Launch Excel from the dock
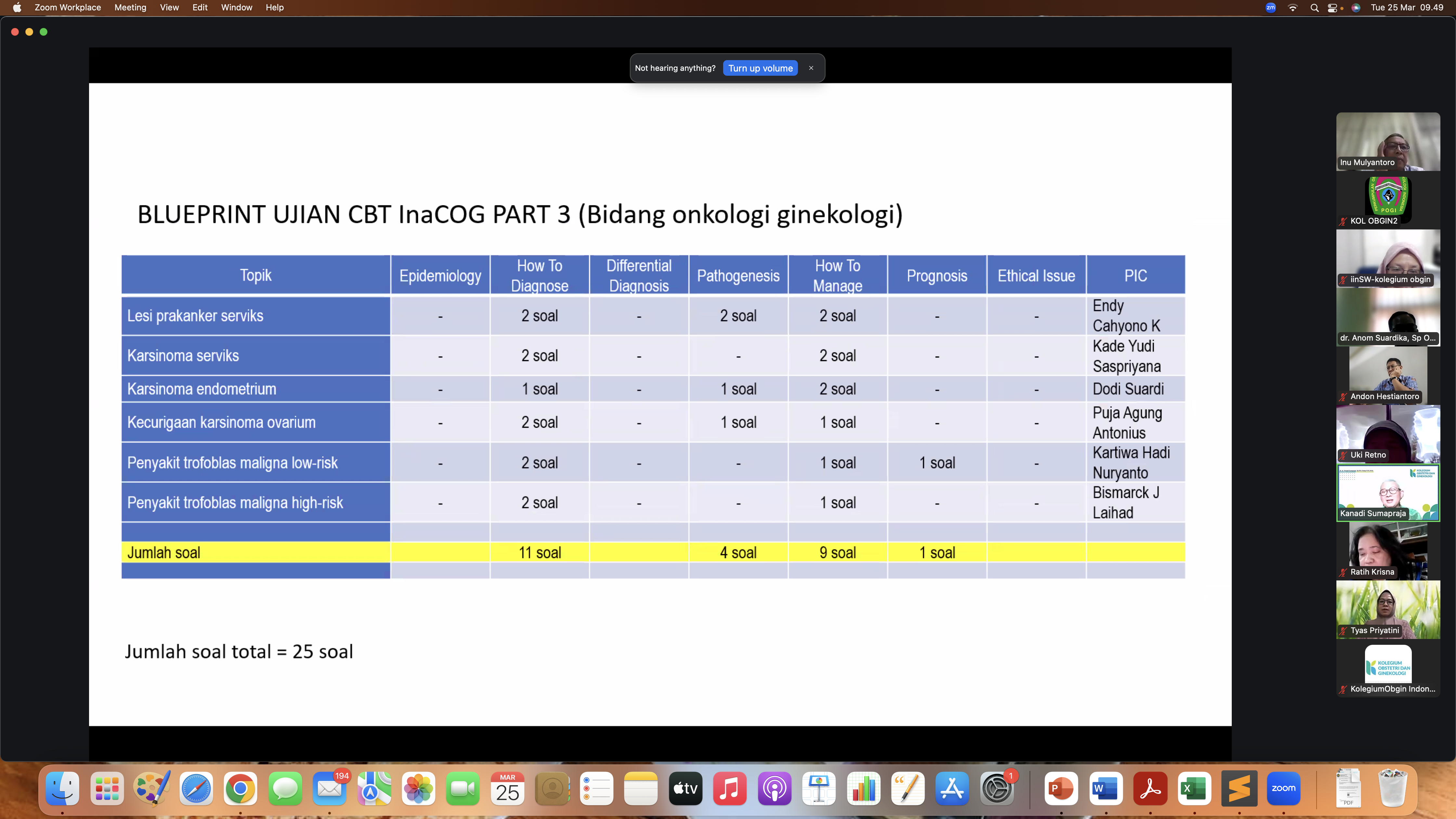Screen dimensions: 1456x819 point(1194,788)
